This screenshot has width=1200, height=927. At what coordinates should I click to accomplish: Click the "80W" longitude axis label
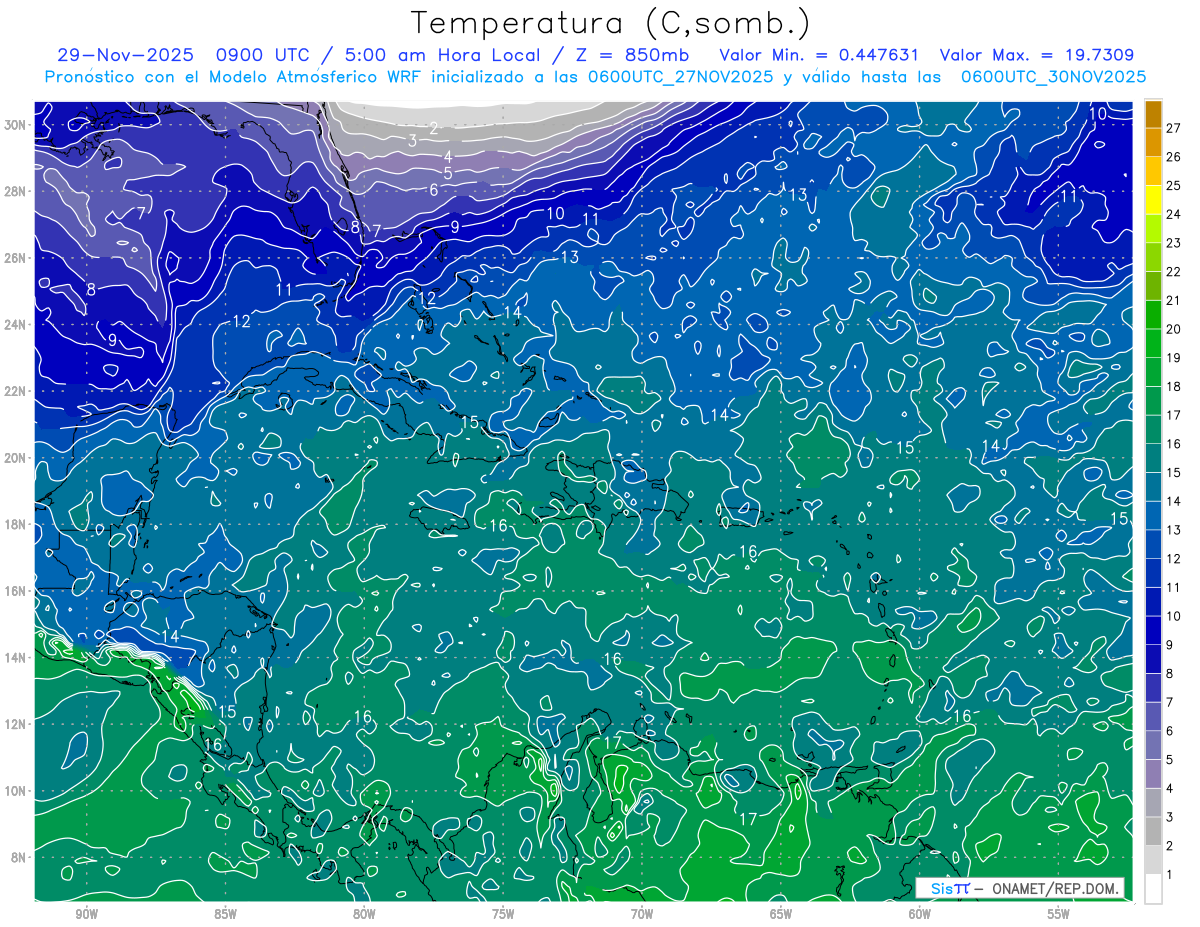click(365, 914)
